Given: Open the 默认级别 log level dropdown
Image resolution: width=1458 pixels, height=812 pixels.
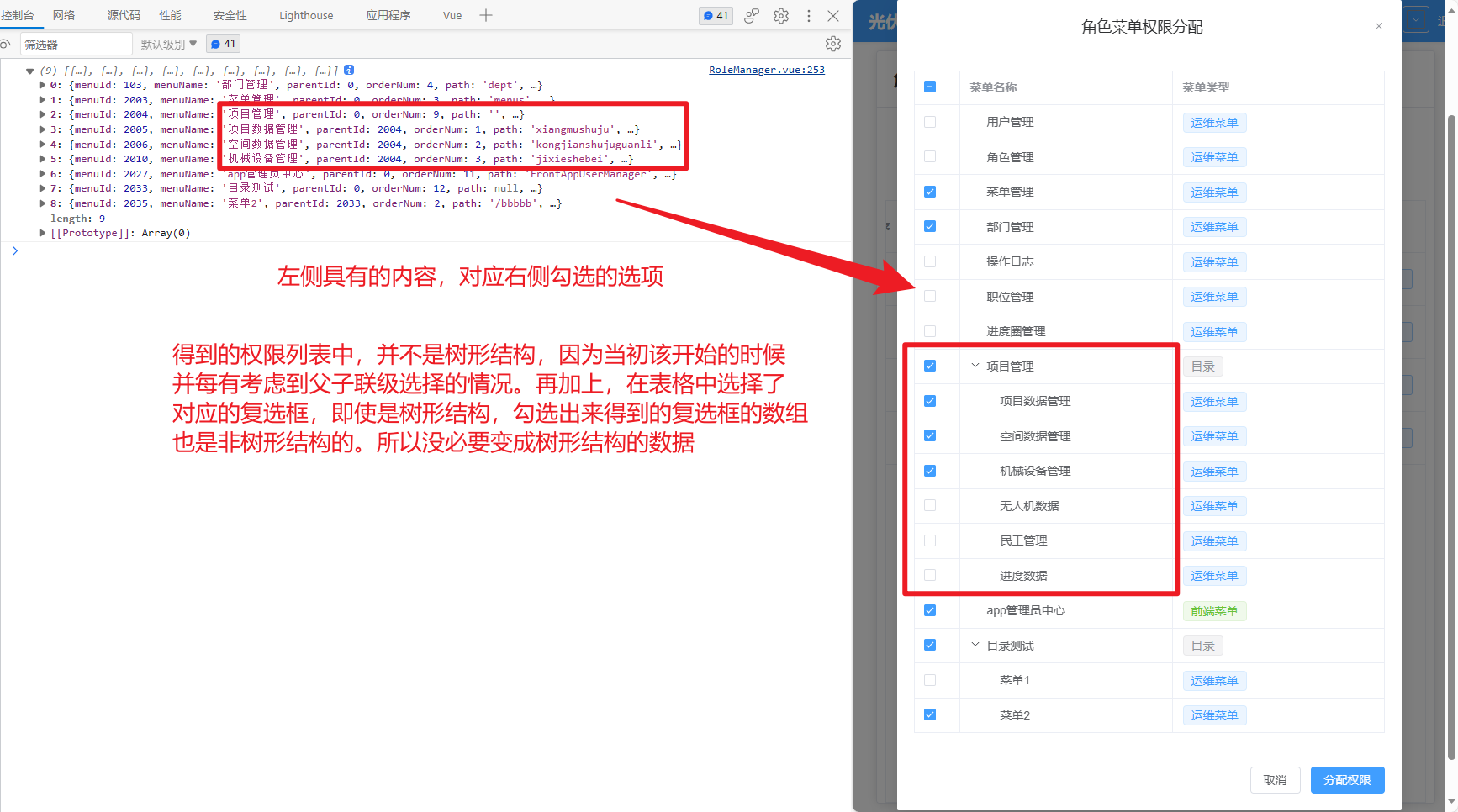Looking at the screenshot, I should click(x=167, y=44).
